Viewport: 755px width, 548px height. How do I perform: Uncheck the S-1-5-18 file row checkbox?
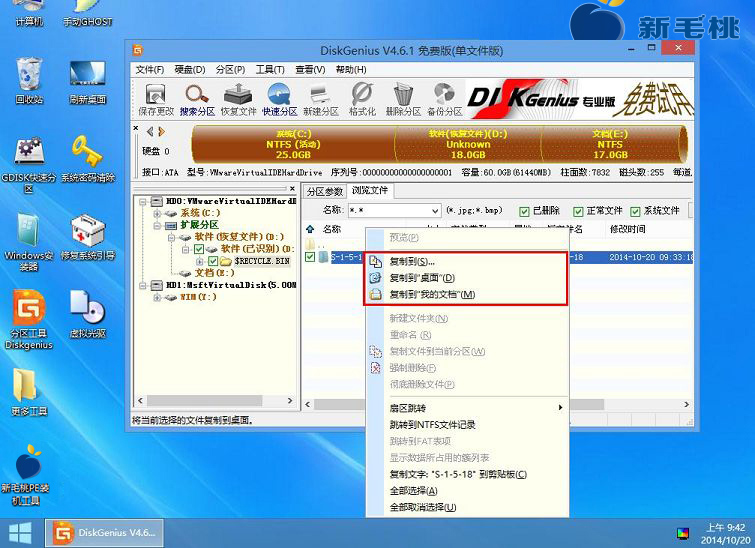[x=310, y=257]
